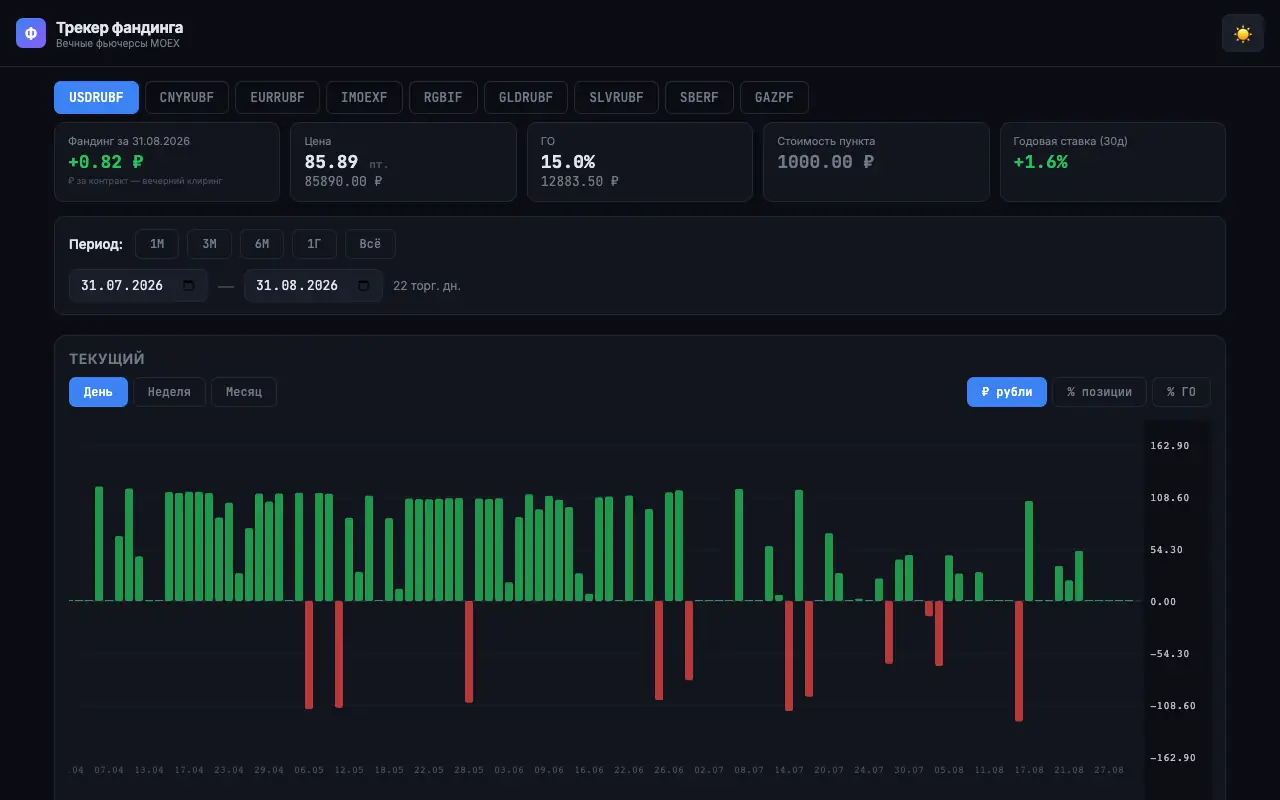Click the 22 торг. дн. label
1280x800 pixels.
(x=427, y=286)
